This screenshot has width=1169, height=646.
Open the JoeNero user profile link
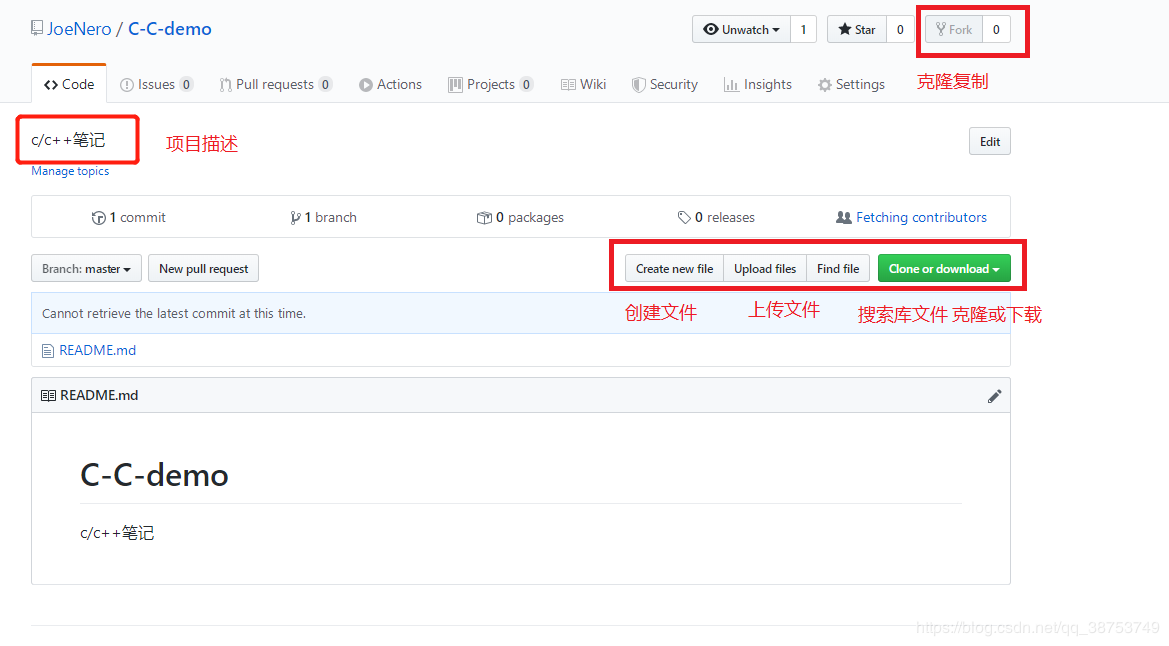(79, 29)
